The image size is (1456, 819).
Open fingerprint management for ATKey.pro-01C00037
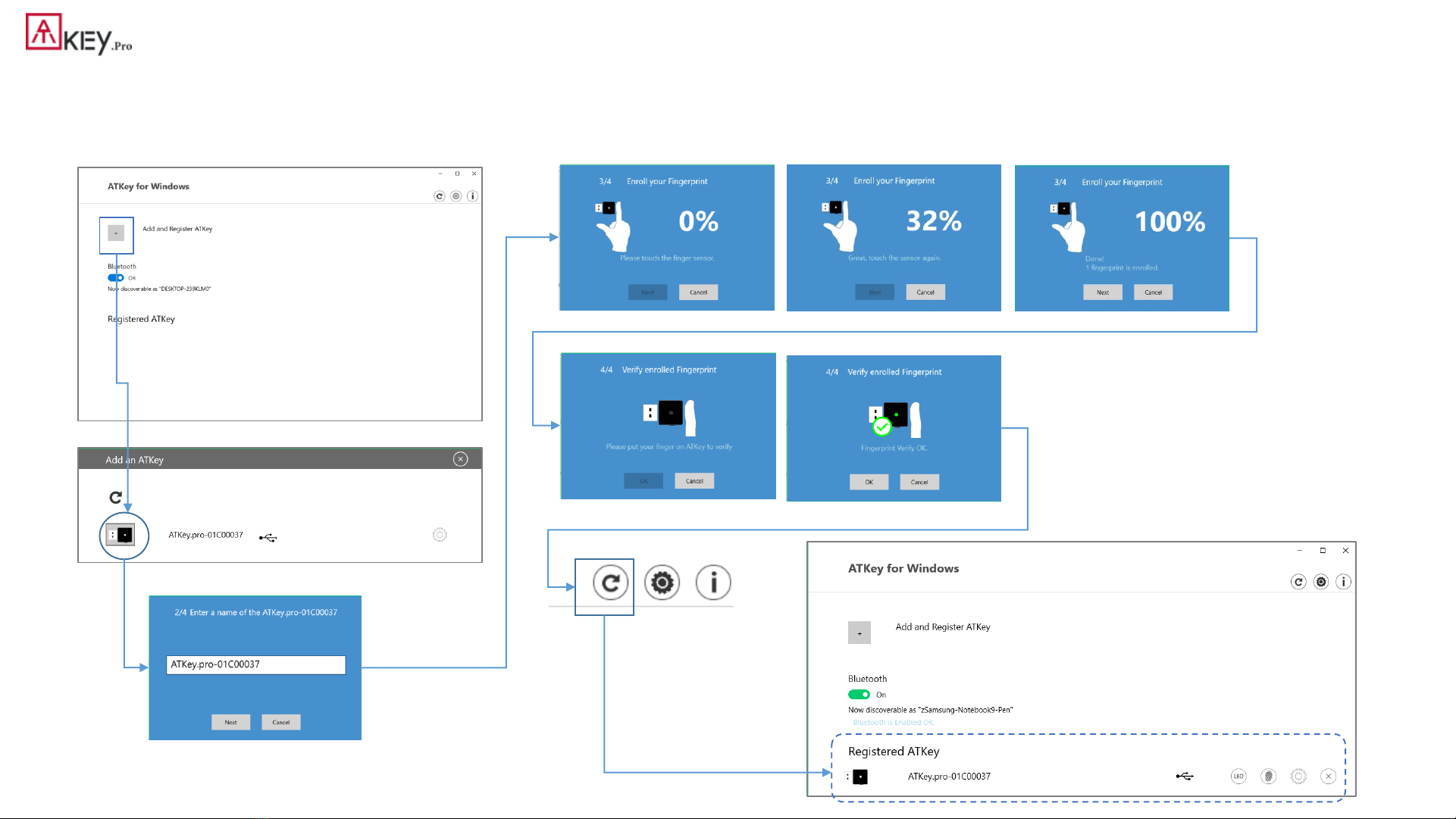(1268, 777)
